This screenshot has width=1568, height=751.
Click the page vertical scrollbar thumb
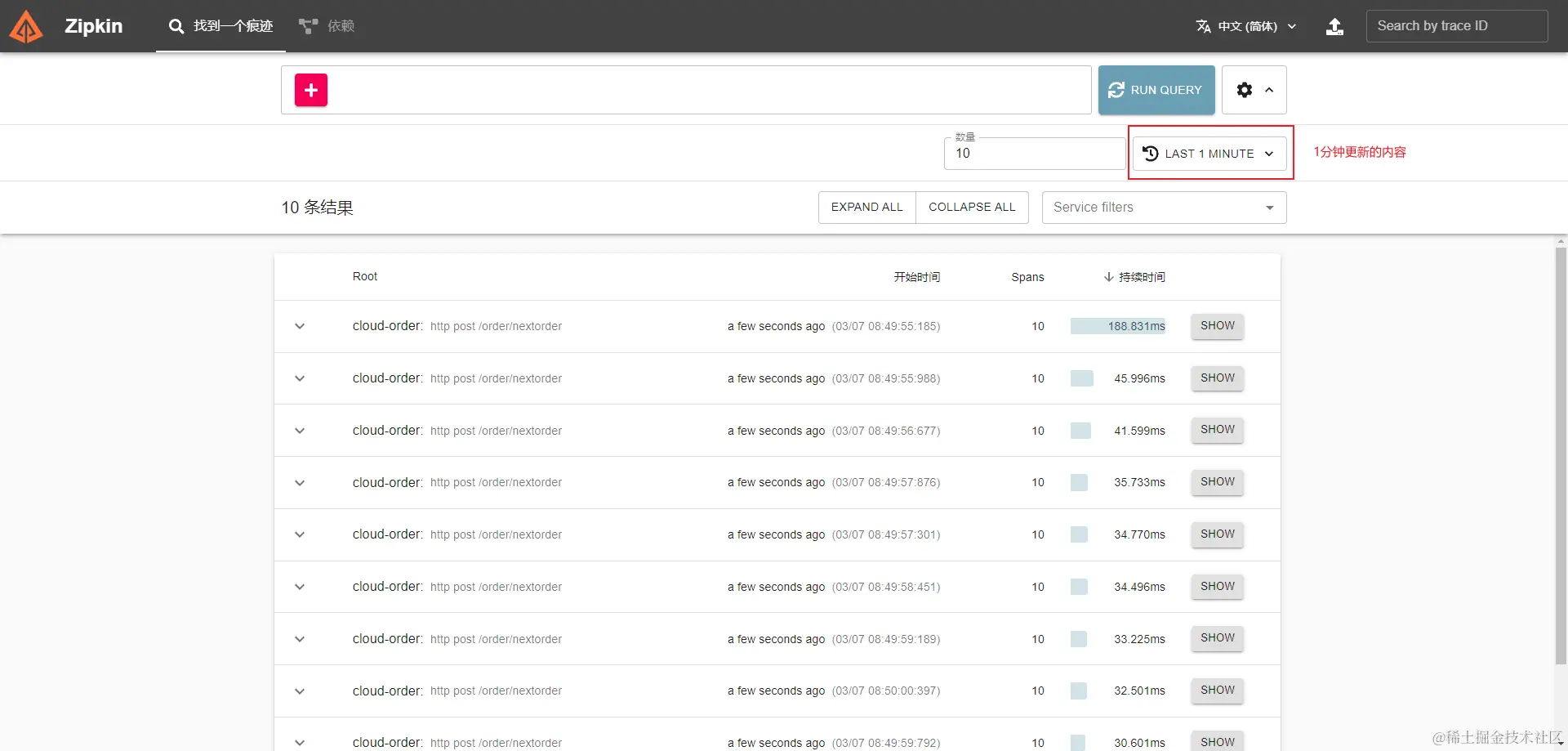tap(1561, 458)
